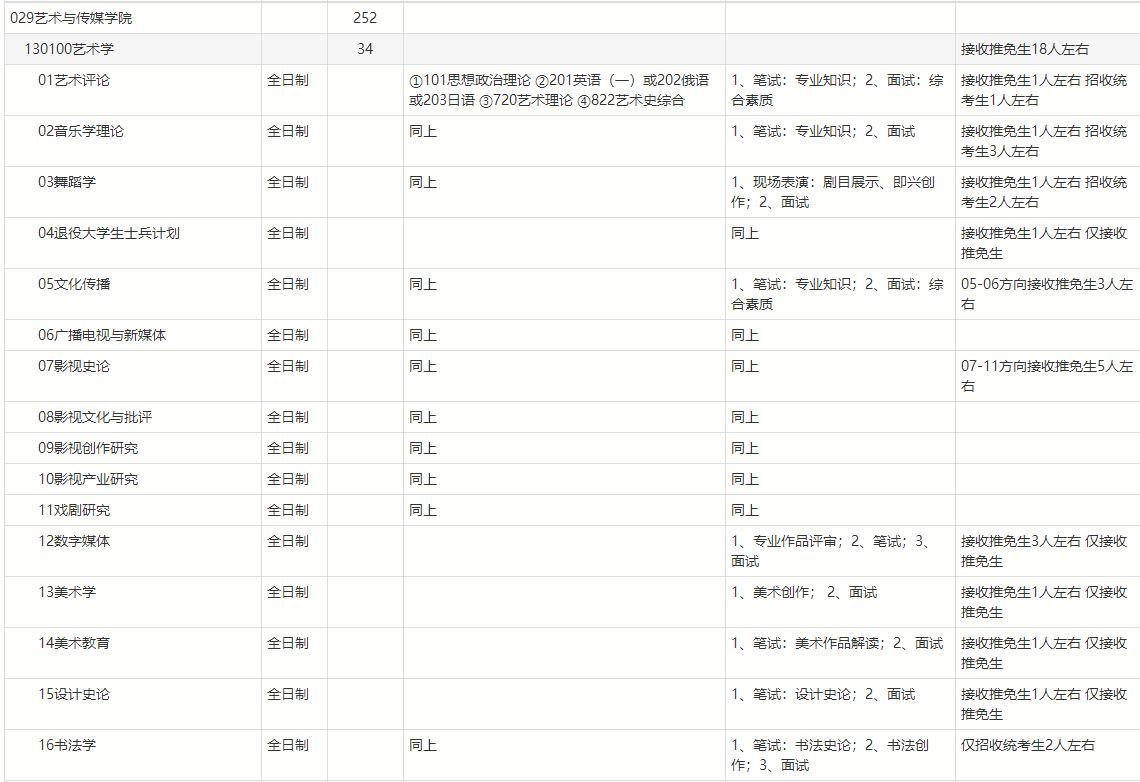Select the 12数字媒体 direction name
This screenshot has height=782, width=1140.
74,541
